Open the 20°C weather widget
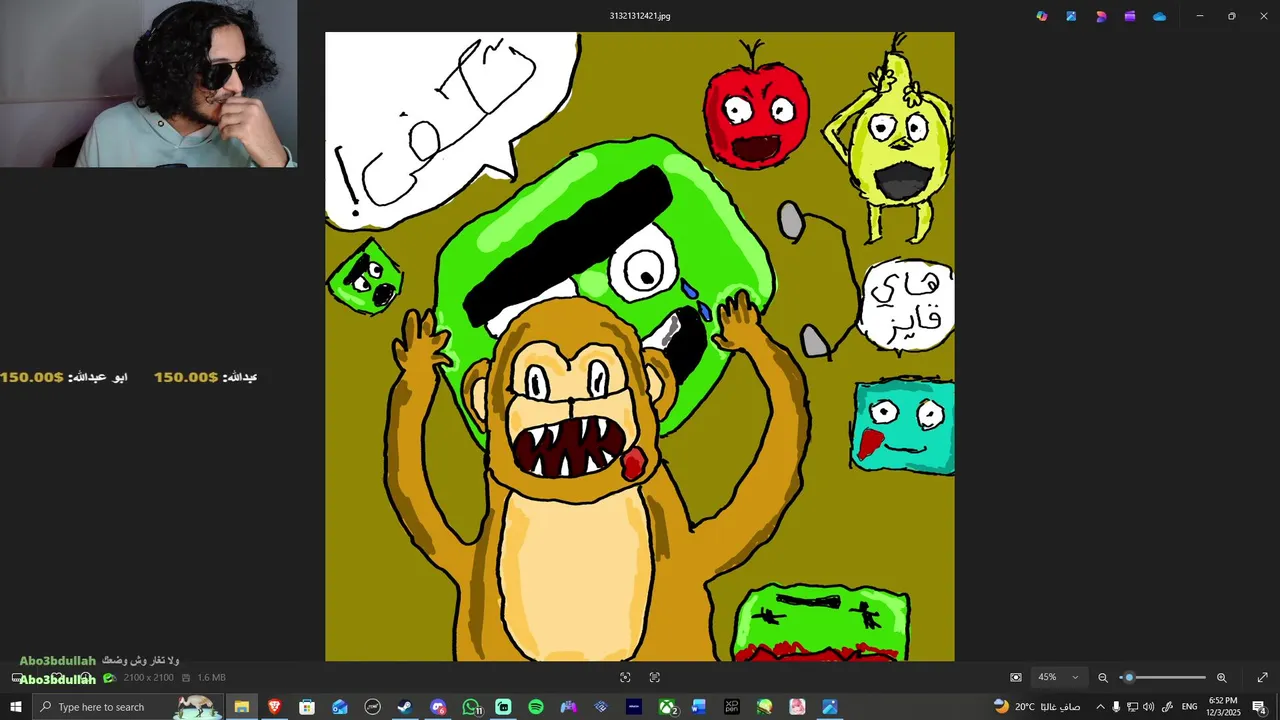Screen dimensions: 1280x720 coord(1036,707)
